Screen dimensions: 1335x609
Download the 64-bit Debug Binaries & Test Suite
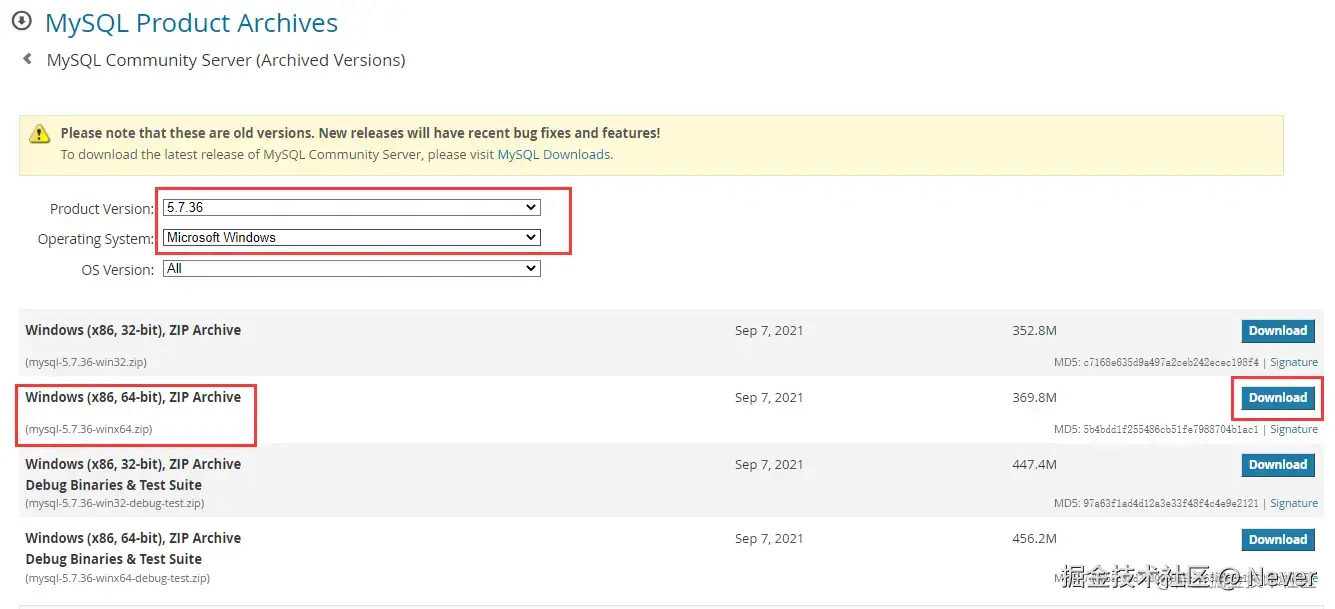tap(1277, 540)
